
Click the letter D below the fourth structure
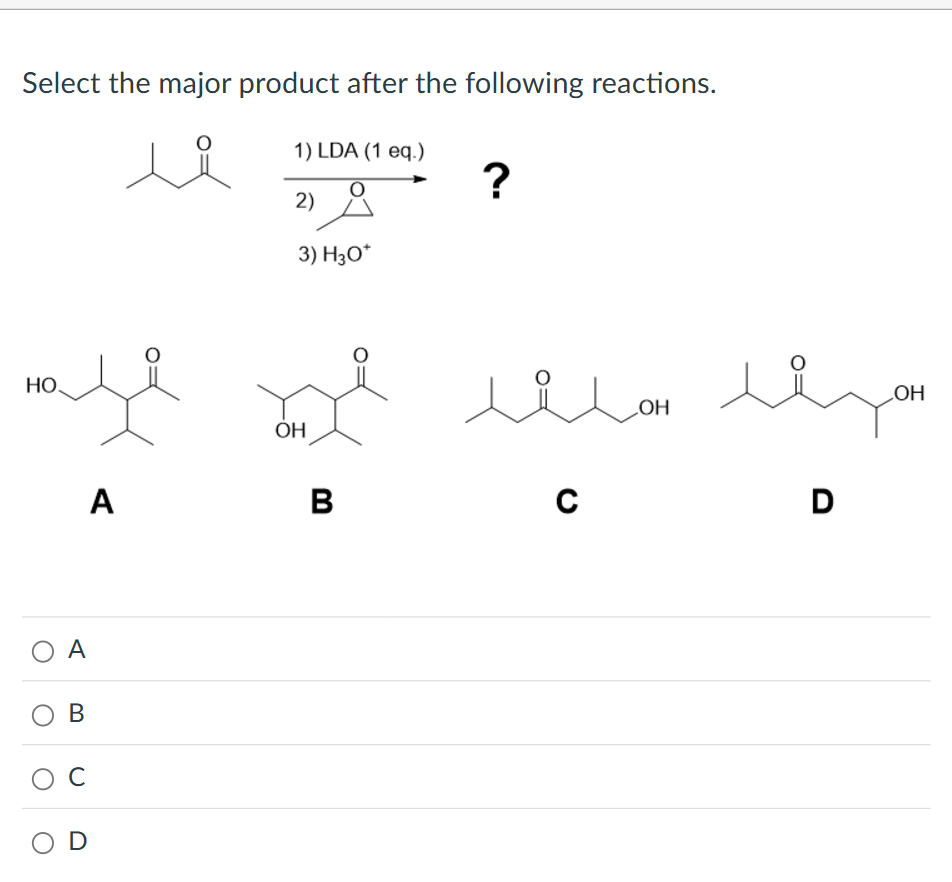[x=820, y=502]
